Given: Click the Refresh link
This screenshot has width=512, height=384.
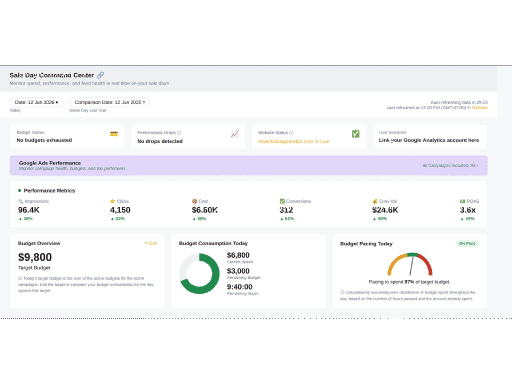Looking at the screenshot, I should (480, 108).
